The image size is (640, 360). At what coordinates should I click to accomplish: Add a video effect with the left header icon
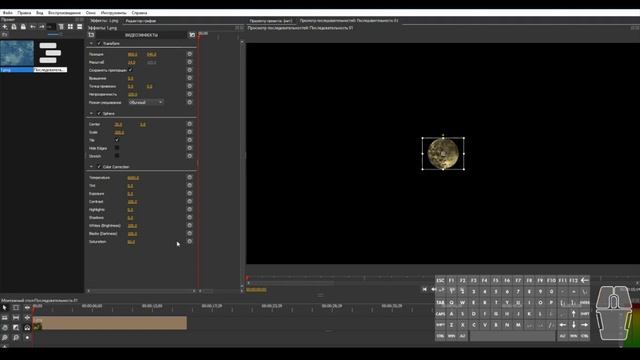[x=91, y=35]
